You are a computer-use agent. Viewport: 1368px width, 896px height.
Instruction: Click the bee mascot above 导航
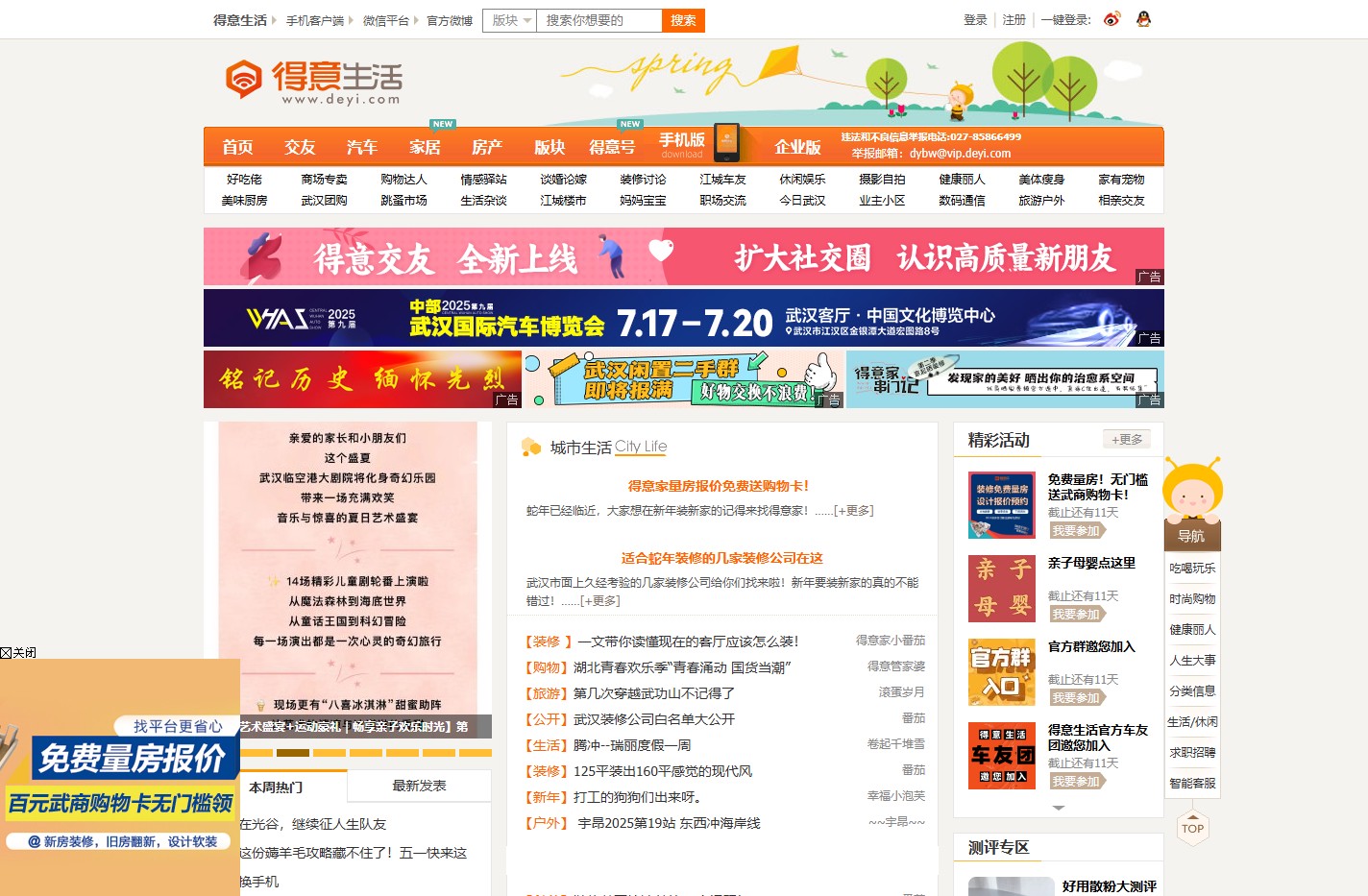[x=1192, y=490]
